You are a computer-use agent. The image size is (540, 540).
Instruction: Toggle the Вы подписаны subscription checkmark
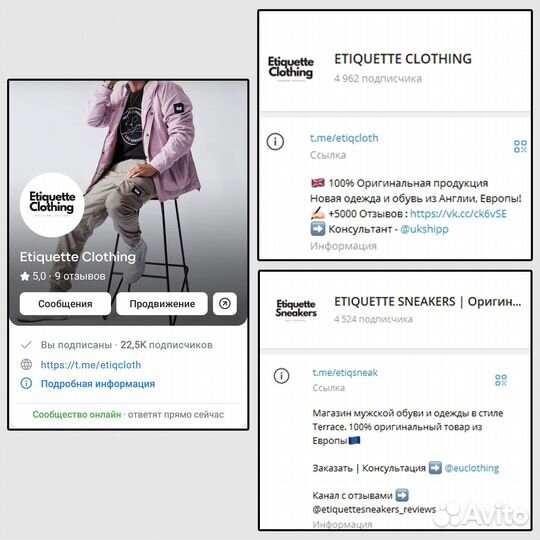pos(27,345)
